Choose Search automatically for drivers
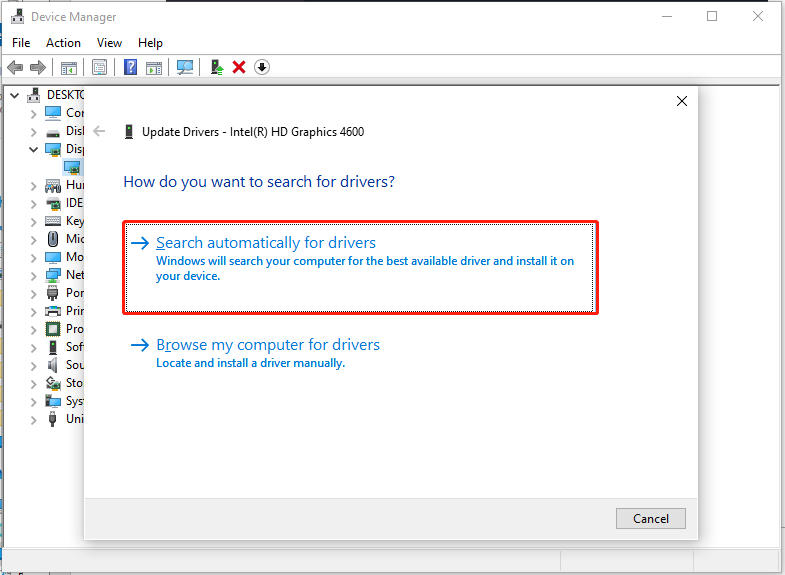The height and width of the screenshot is (575, 785). coord(360,268)
